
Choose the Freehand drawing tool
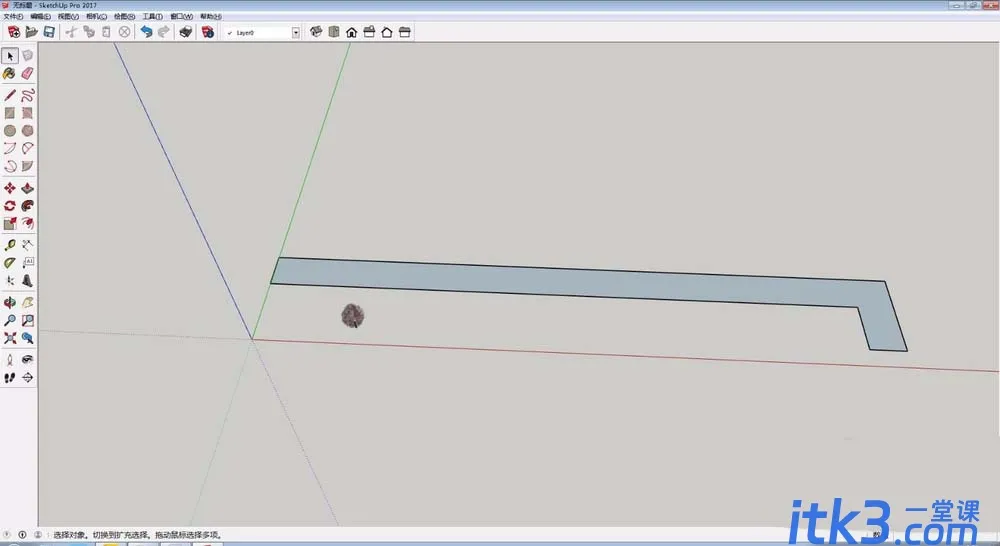point(27,96)
